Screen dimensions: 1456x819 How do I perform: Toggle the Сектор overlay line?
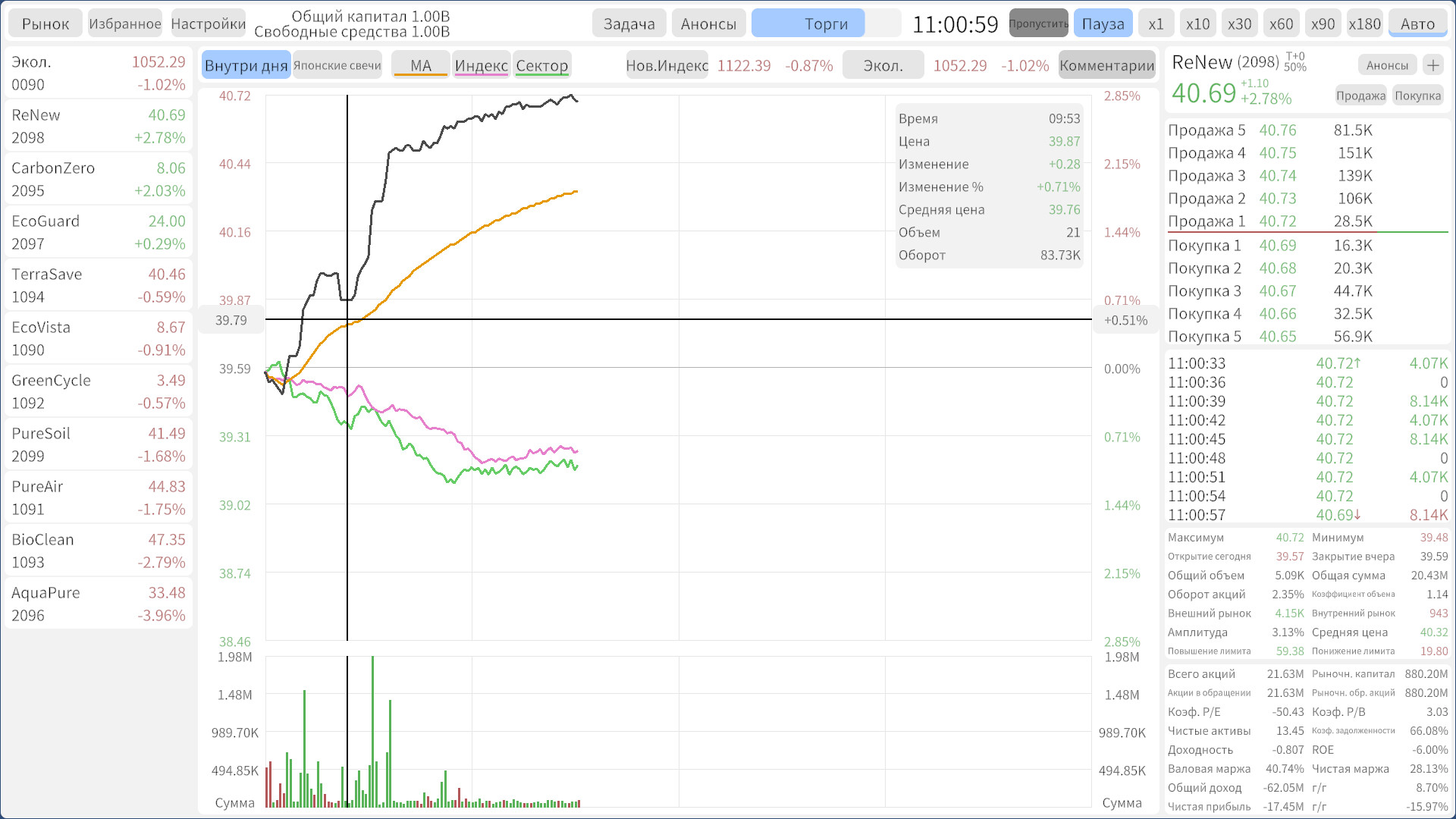541,65
